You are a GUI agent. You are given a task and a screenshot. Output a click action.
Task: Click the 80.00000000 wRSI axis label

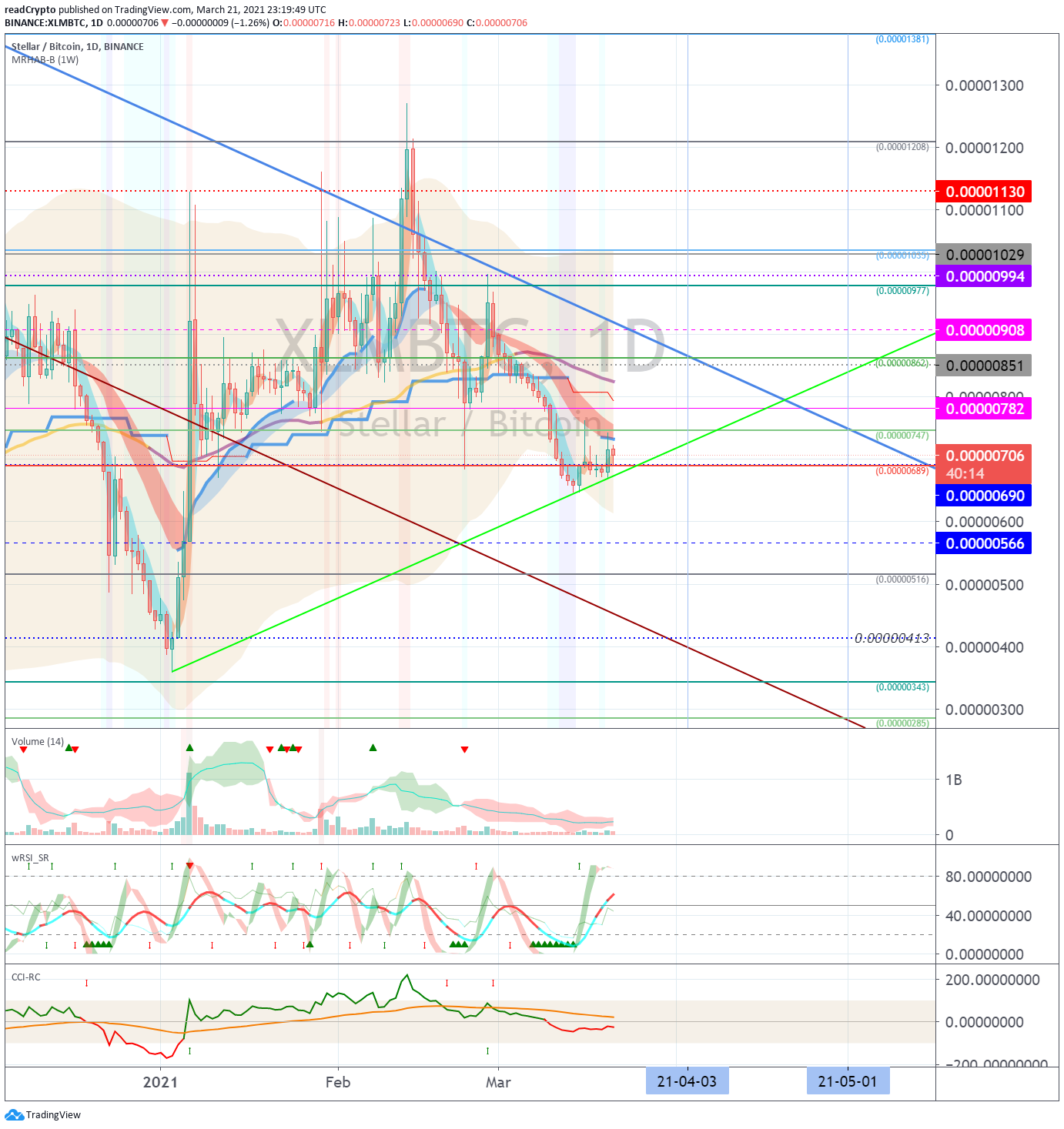[989, 877]
